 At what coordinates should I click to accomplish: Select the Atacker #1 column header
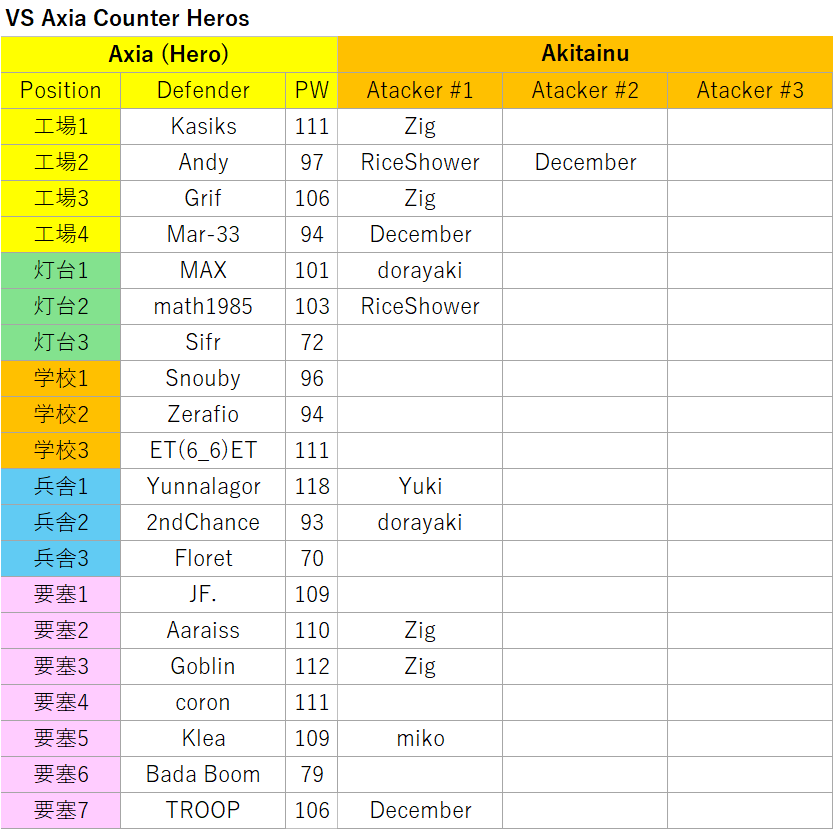[420, 90]
